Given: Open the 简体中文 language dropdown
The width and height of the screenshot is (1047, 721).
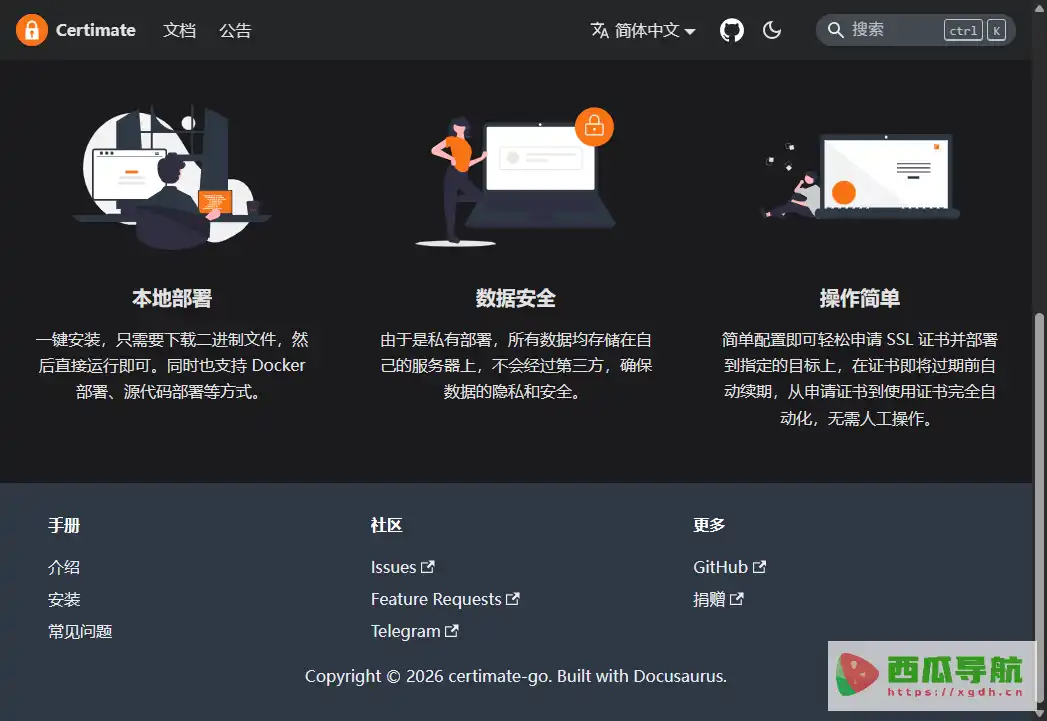Looking at the screenshot, I should point(643,30).
